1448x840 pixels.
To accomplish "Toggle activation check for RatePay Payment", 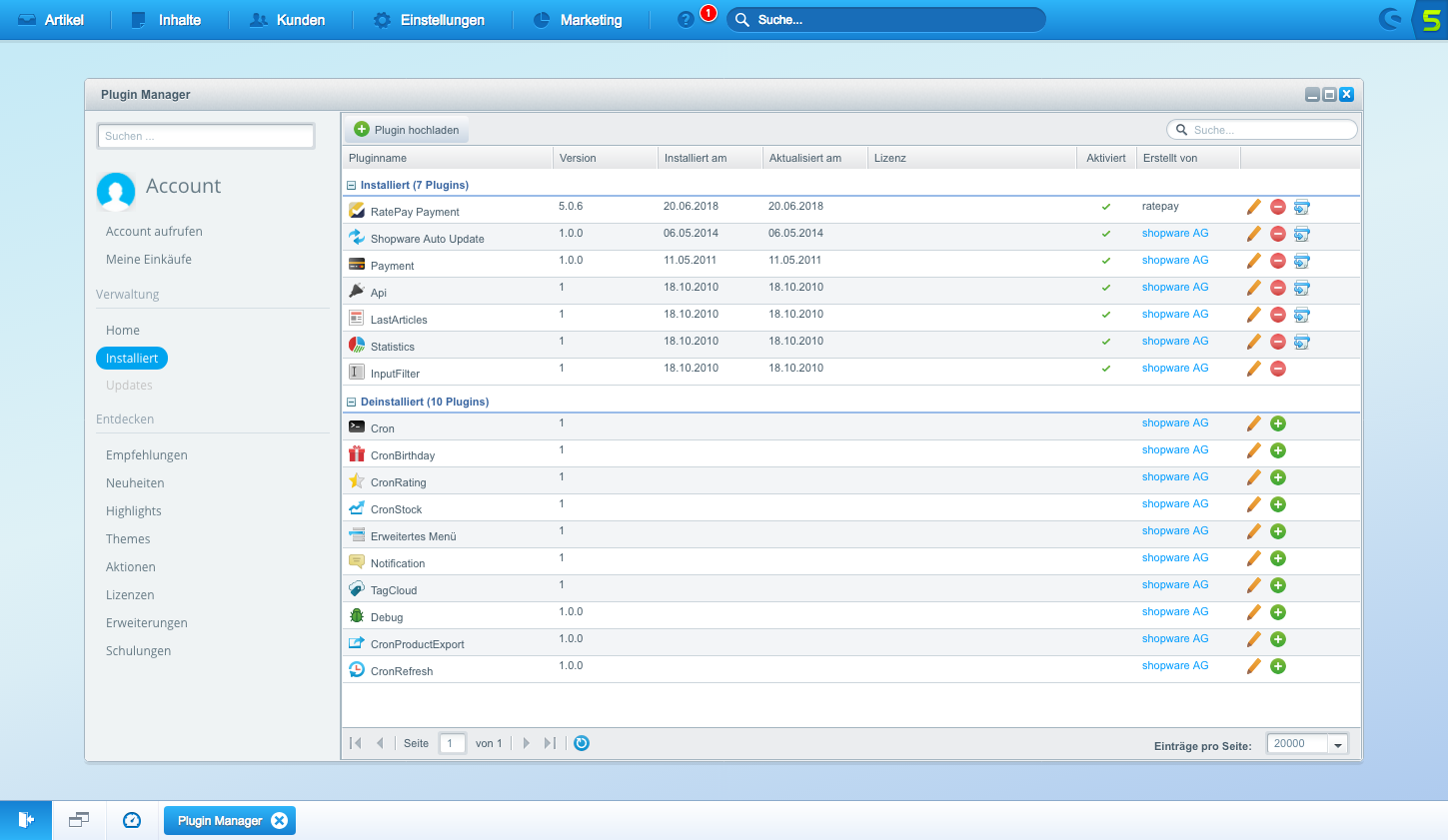I will (x=1106, y=207).
